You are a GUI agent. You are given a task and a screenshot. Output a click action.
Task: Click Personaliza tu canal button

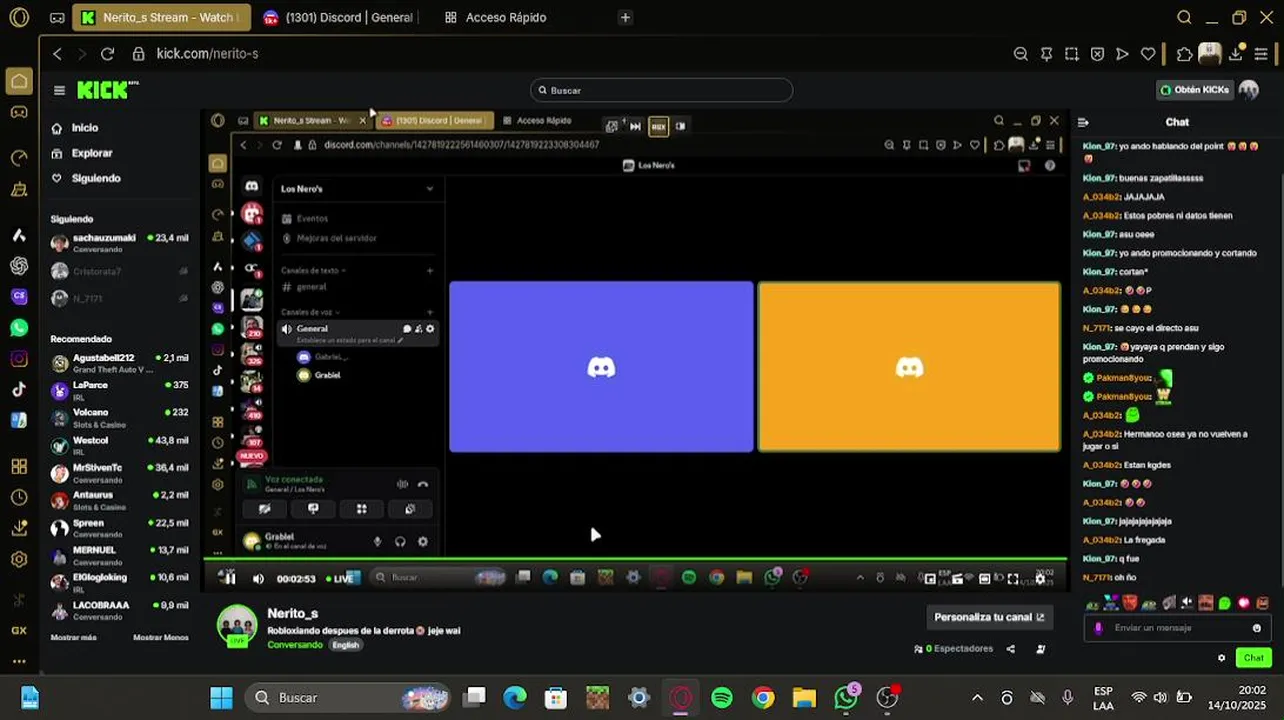coord(989,617)
